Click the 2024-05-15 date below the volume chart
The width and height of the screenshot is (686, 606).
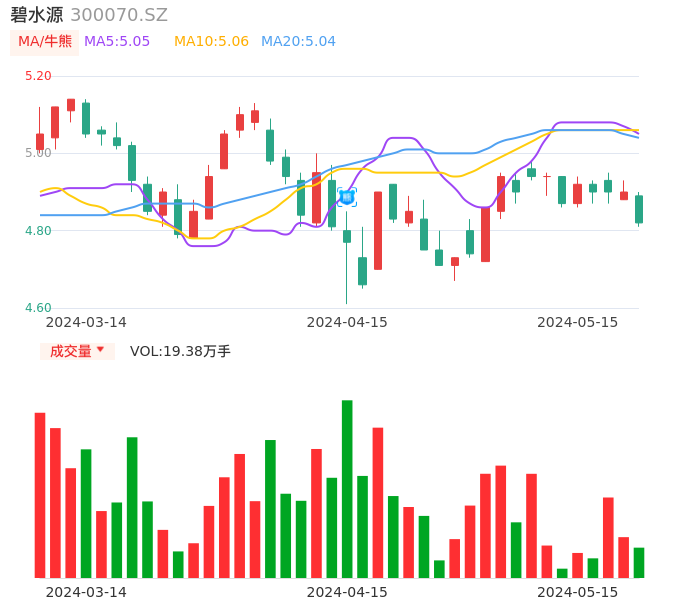[578, 592]
